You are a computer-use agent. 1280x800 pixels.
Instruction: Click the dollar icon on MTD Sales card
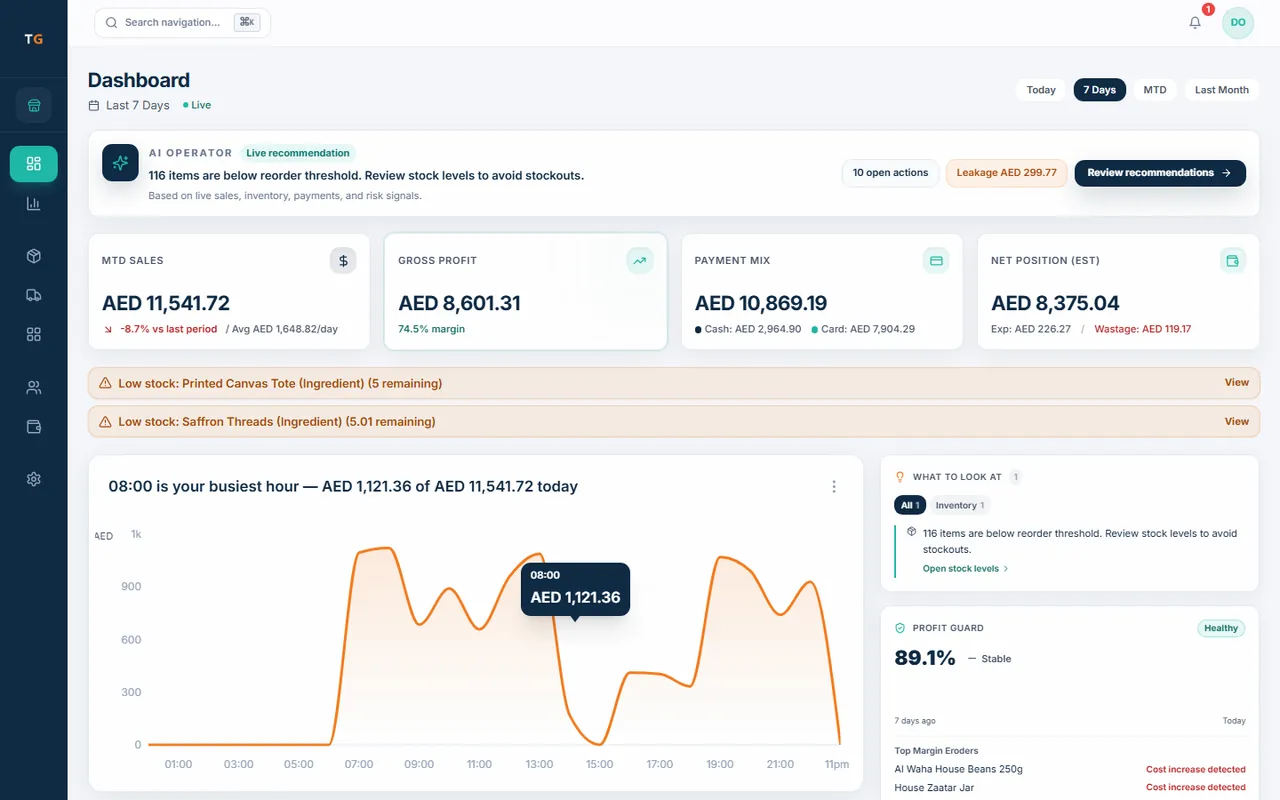(343, 261)
